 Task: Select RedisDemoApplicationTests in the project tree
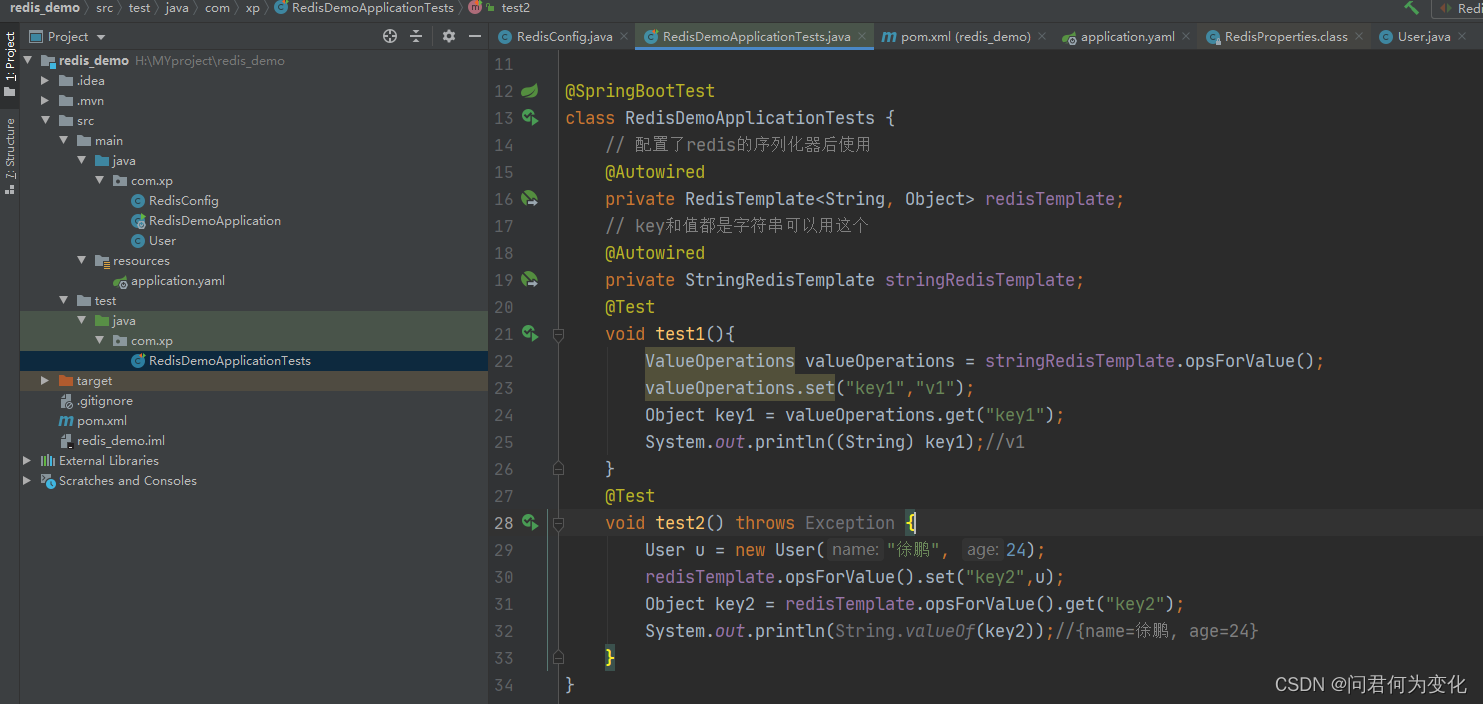pyautogui.click(x=230, y=361)
